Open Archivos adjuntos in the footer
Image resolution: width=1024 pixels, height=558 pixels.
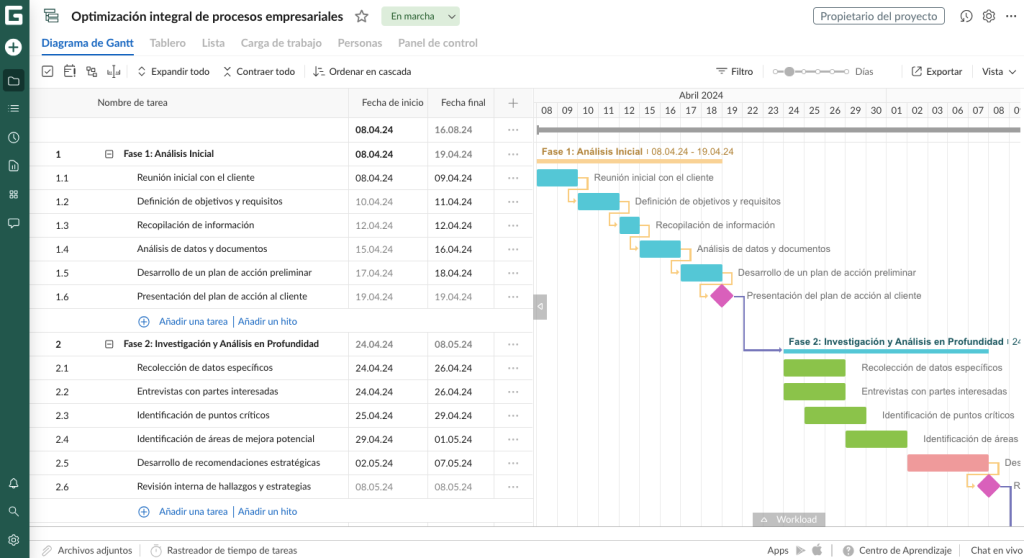[88, 550]
